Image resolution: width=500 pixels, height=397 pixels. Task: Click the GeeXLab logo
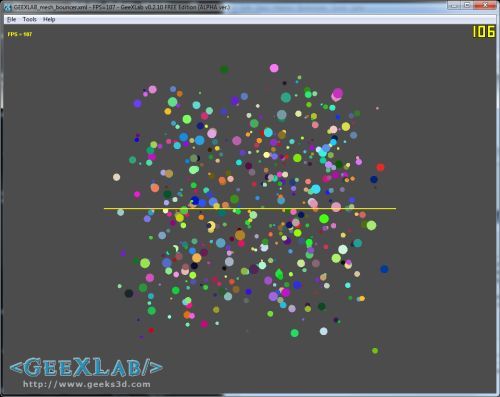pyautogui.click(x=86, y=367)
